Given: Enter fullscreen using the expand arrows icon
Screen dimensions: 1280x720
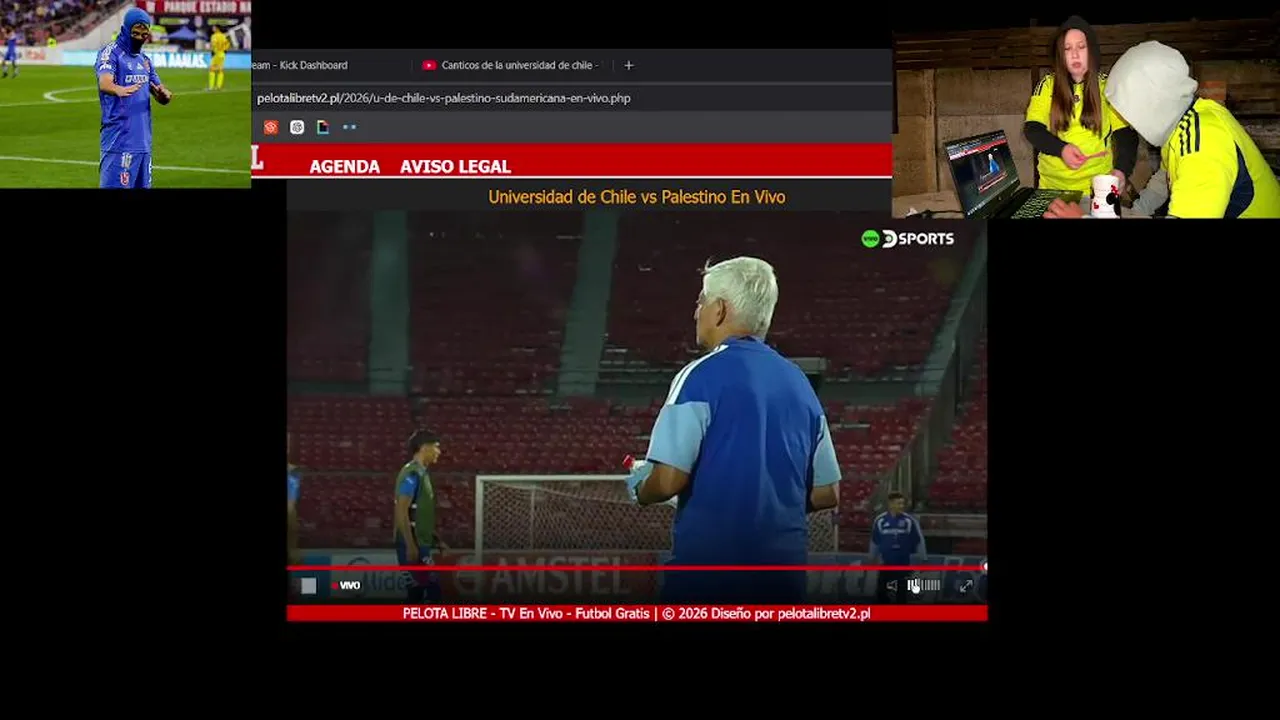Looking at the screenshot, I should (966, 586).
